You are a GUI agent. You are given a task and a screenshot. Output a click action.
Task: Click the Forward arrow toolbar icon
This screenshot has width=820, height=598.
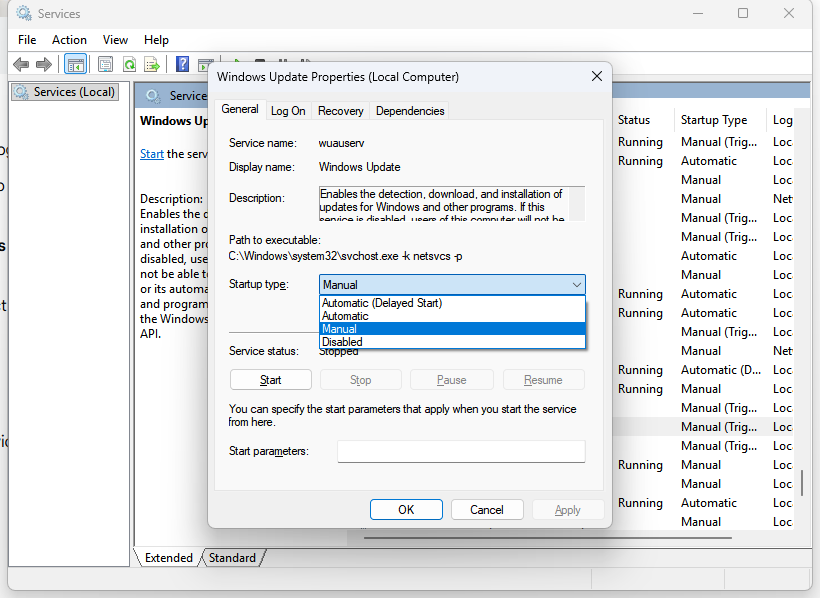(x=44, y=64)
